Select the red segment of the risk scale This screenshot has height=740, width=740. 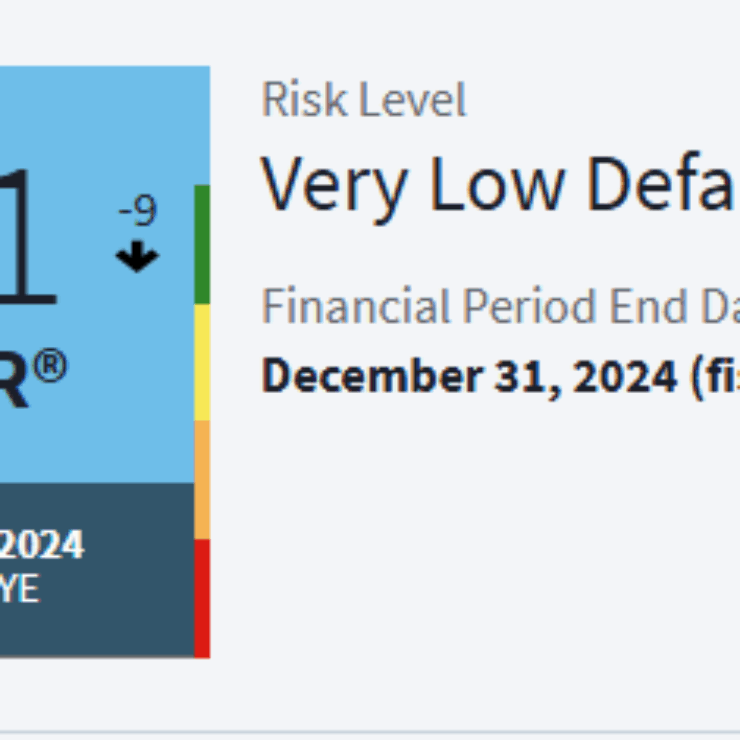point(202,597)
